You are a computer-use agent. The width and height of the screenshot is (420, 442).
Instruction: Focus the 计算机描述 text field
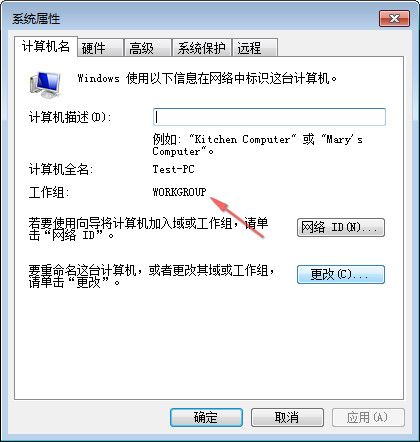tap(269, 117)
